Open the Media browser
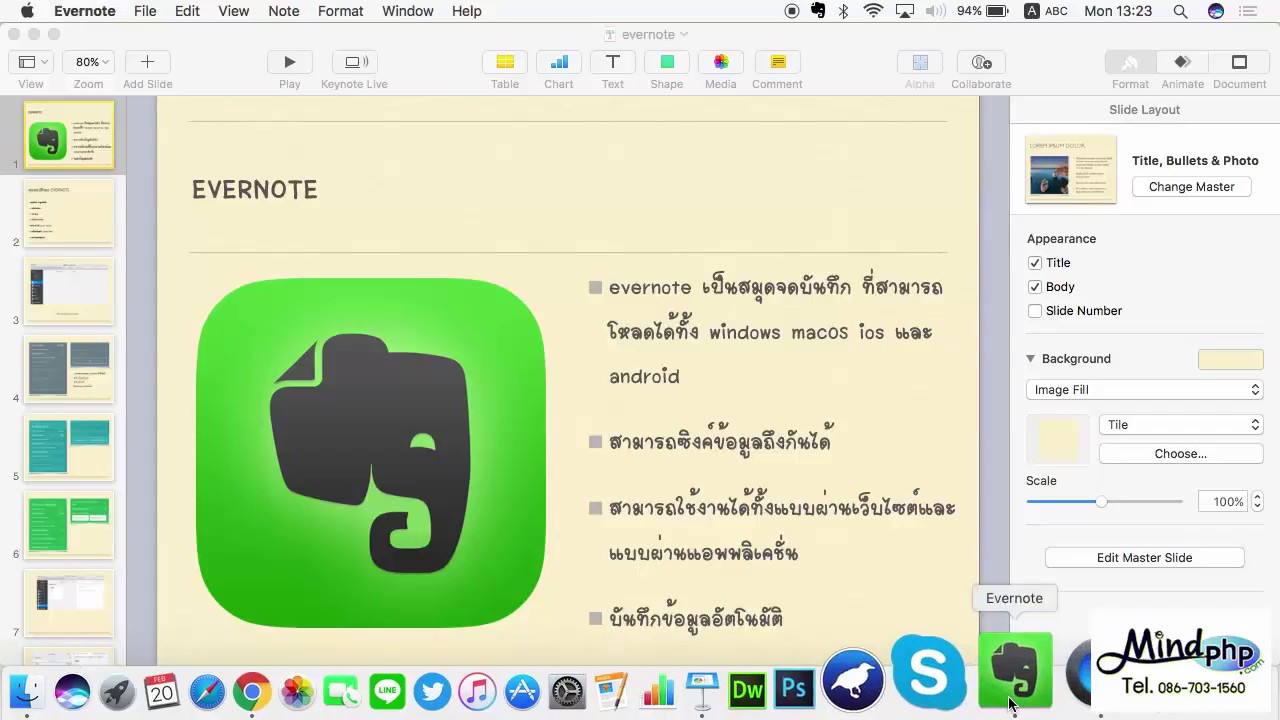1280x720 pixels. click(x=721, y=62)
